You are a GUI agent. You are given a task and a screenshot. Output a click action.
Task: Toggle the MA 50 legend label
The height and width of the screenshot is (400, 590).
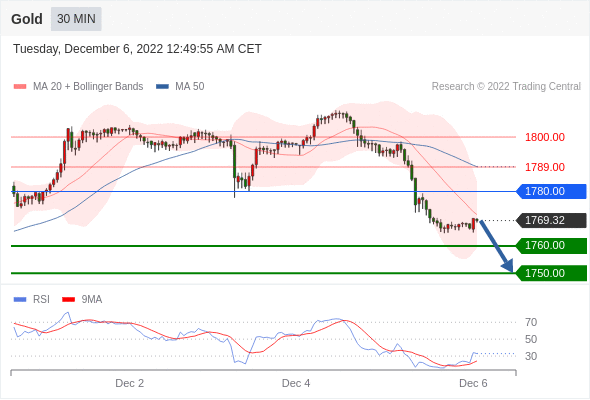(x=190, y=87)
